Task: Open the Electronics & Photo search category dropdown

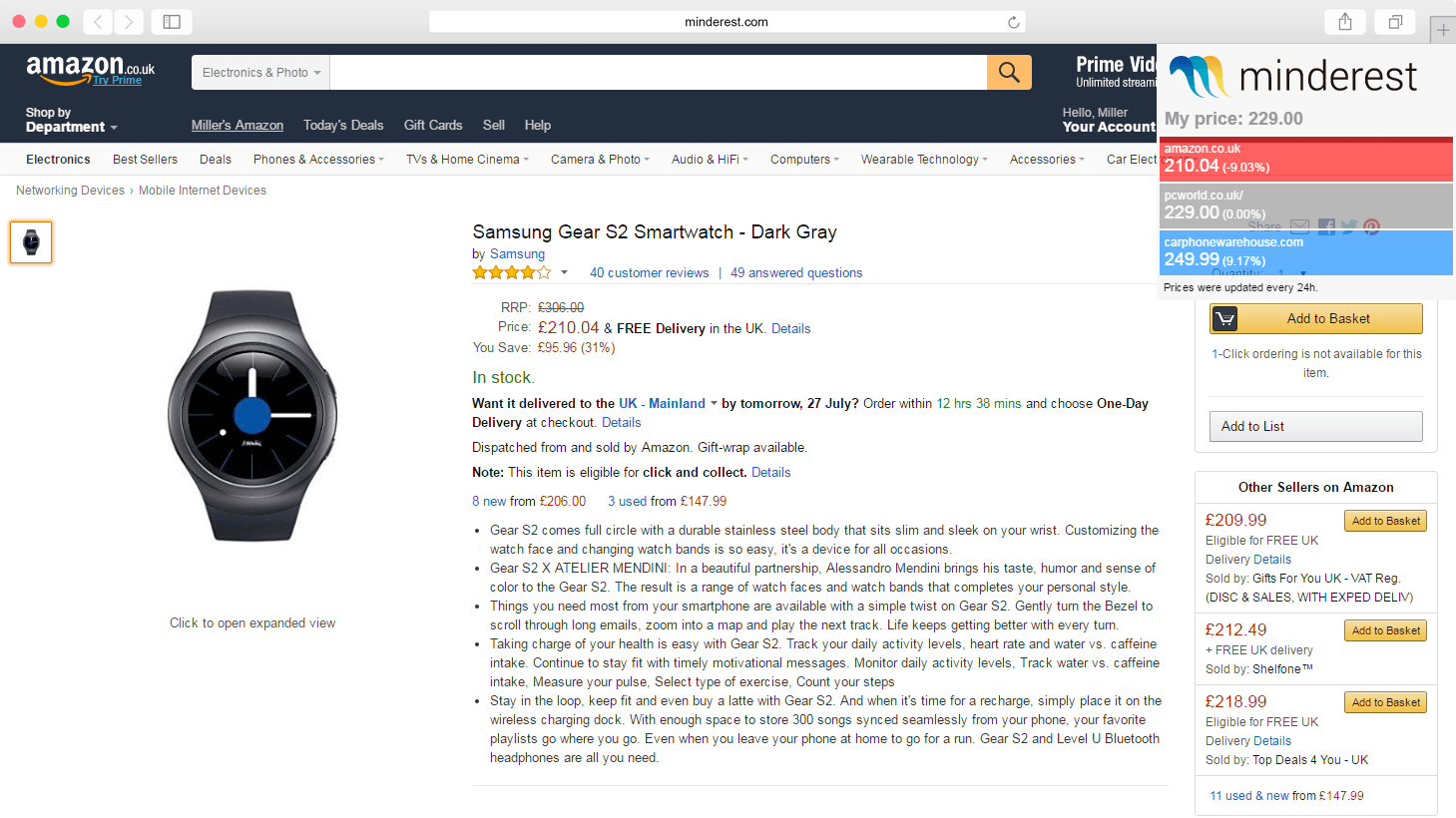Action: (x=260, y=72)
